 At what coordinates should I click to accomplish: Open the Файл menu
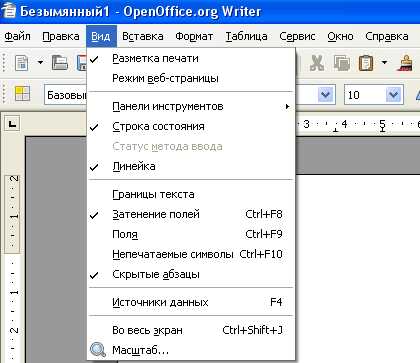(x=17, y=36)
